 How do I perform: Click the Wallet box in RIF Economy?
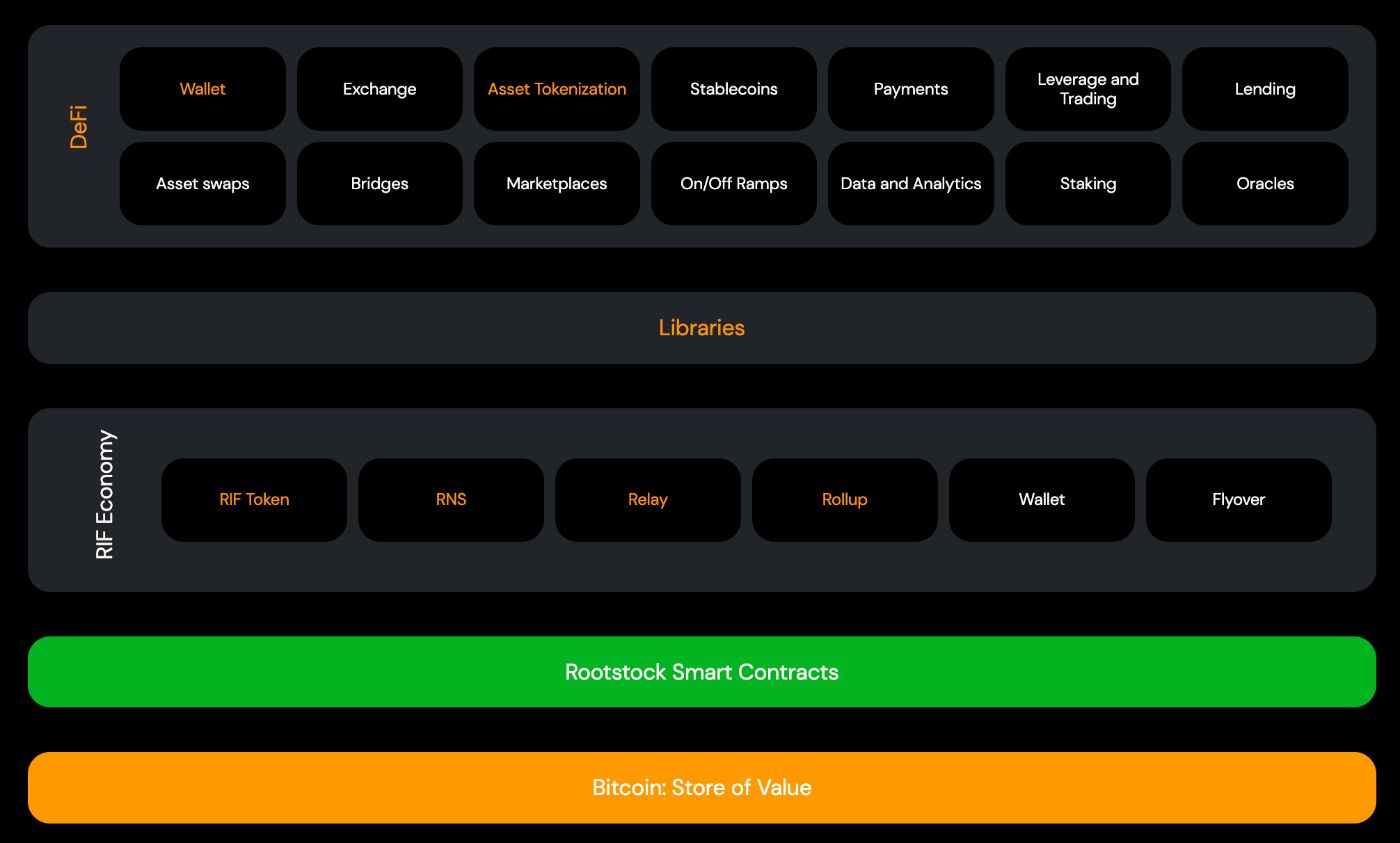pyautogui.click(x=1042, y=500)
